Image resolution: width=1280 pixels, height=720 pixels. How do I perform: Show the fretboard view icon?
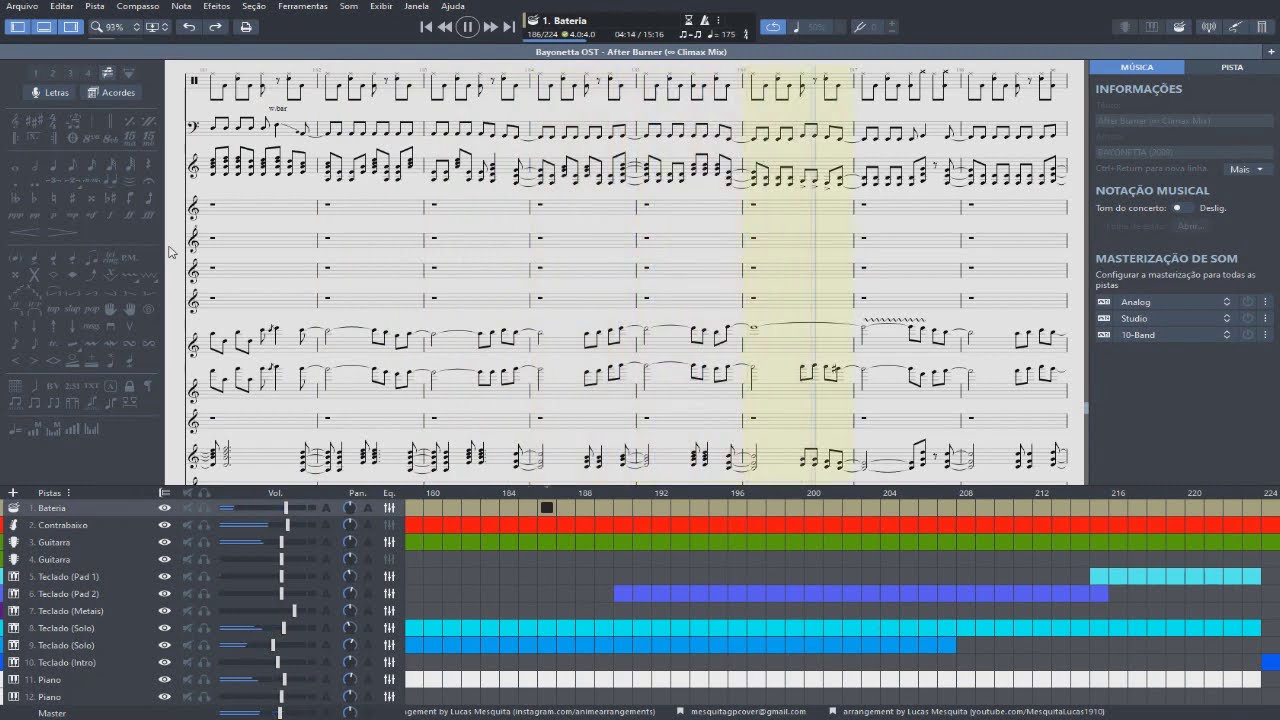pyautogui.click(x=1126, y=27)
